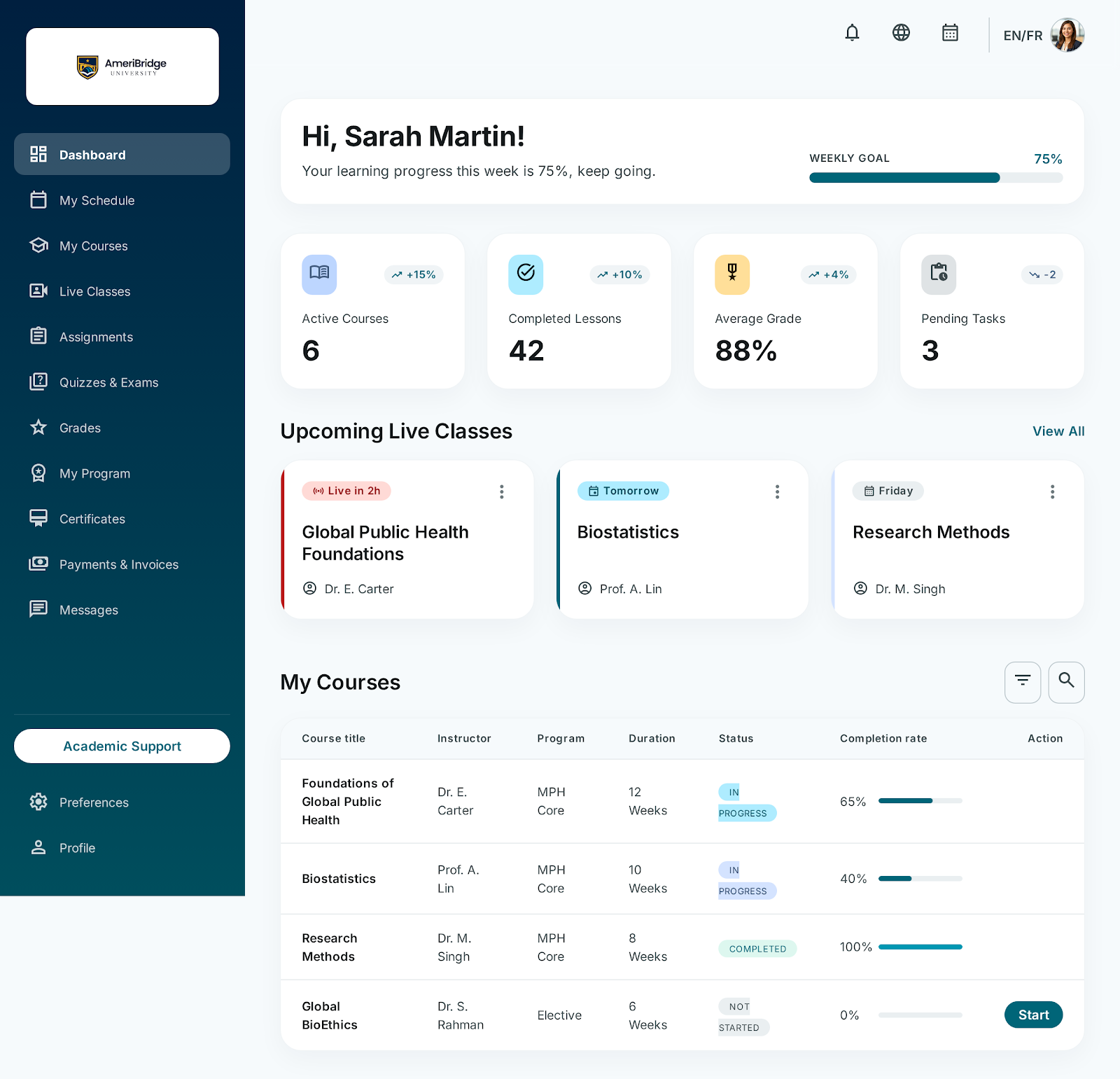Select Dashboard in the sidebar
This screenshot has width=1120, height=1079.
coord(122,154)
